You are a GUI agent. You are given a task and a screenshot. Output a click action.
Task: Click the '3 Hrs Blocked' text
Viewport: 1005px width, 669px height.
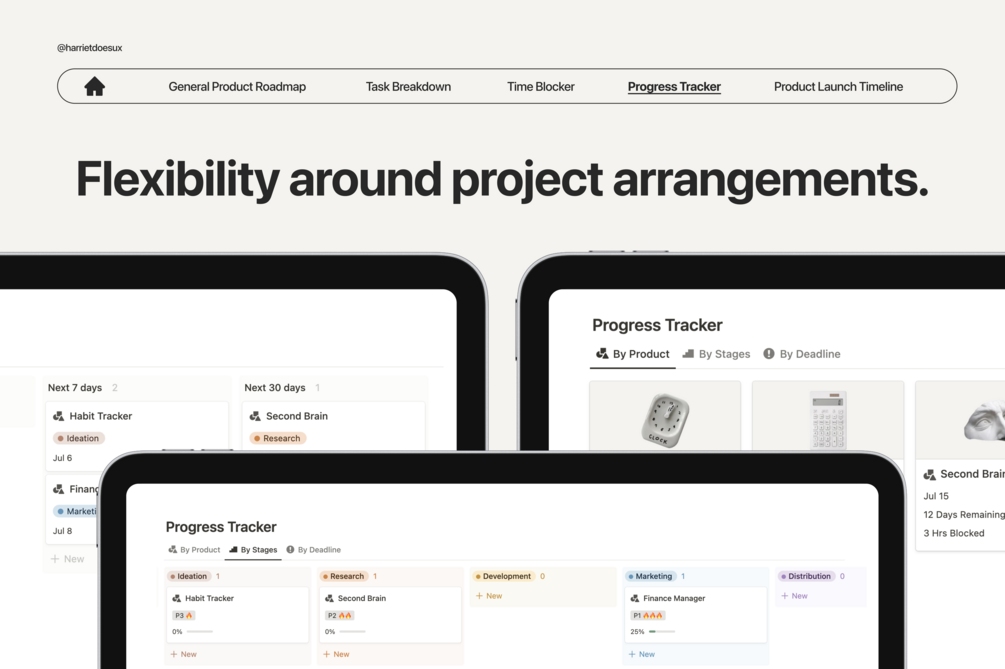pos(954,533)
